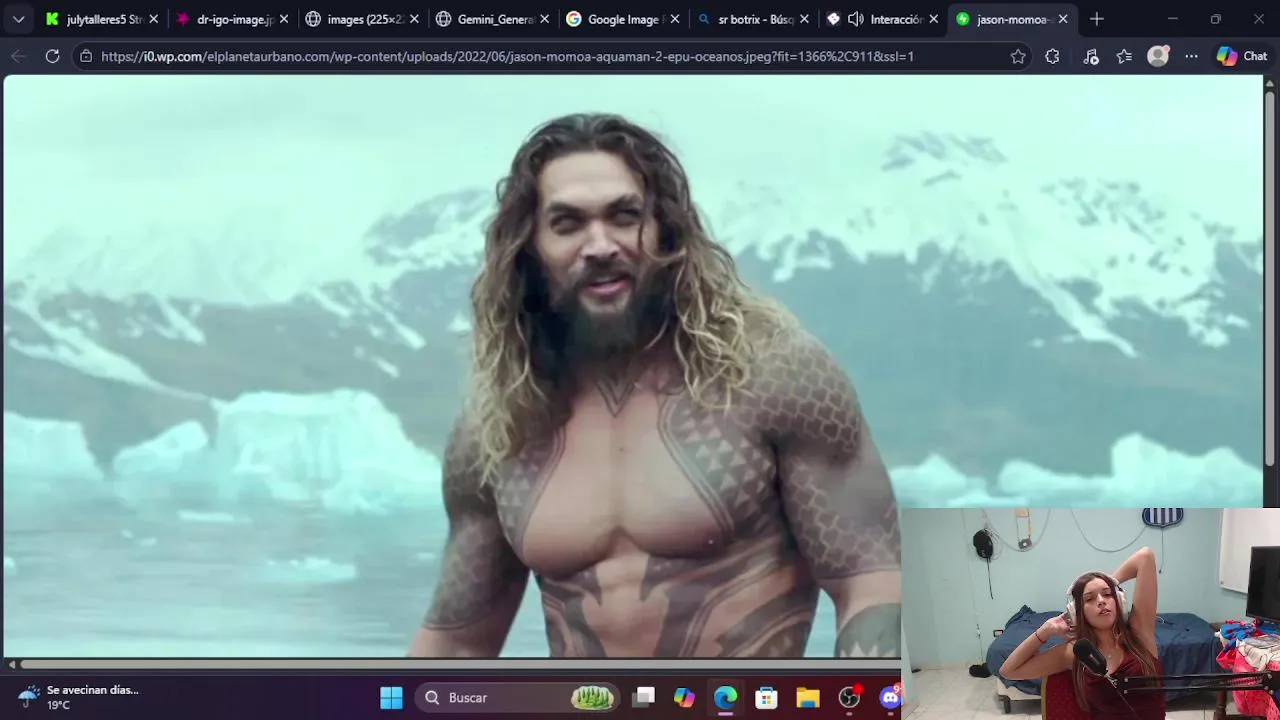Close the Google Image tab
This screenshot has width=1280, height=720.
[674, 19]
